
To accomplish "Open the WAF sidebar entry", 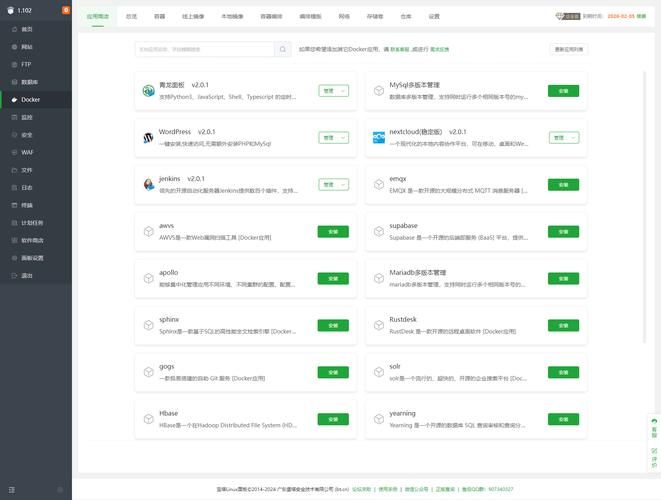I will [35, 152].
